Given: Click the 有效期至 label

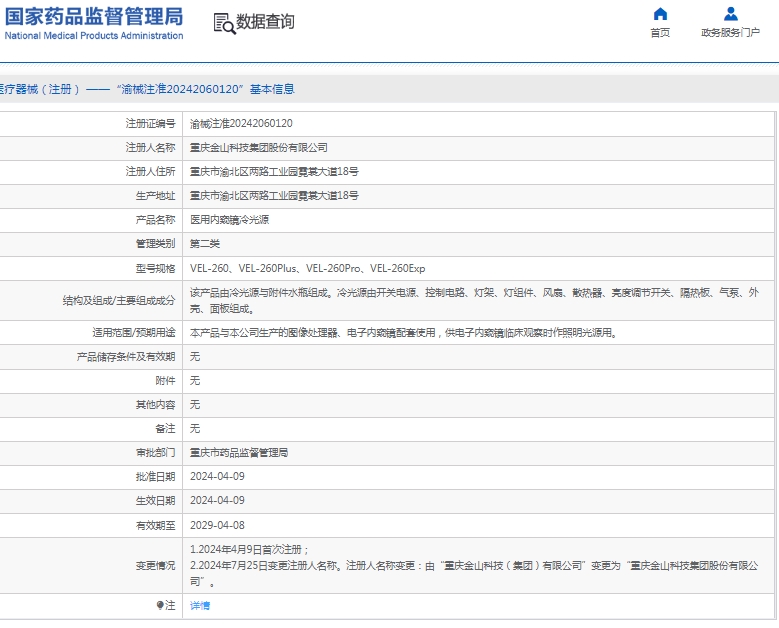Looking at the screenshot, I should (x=156, y=525).
